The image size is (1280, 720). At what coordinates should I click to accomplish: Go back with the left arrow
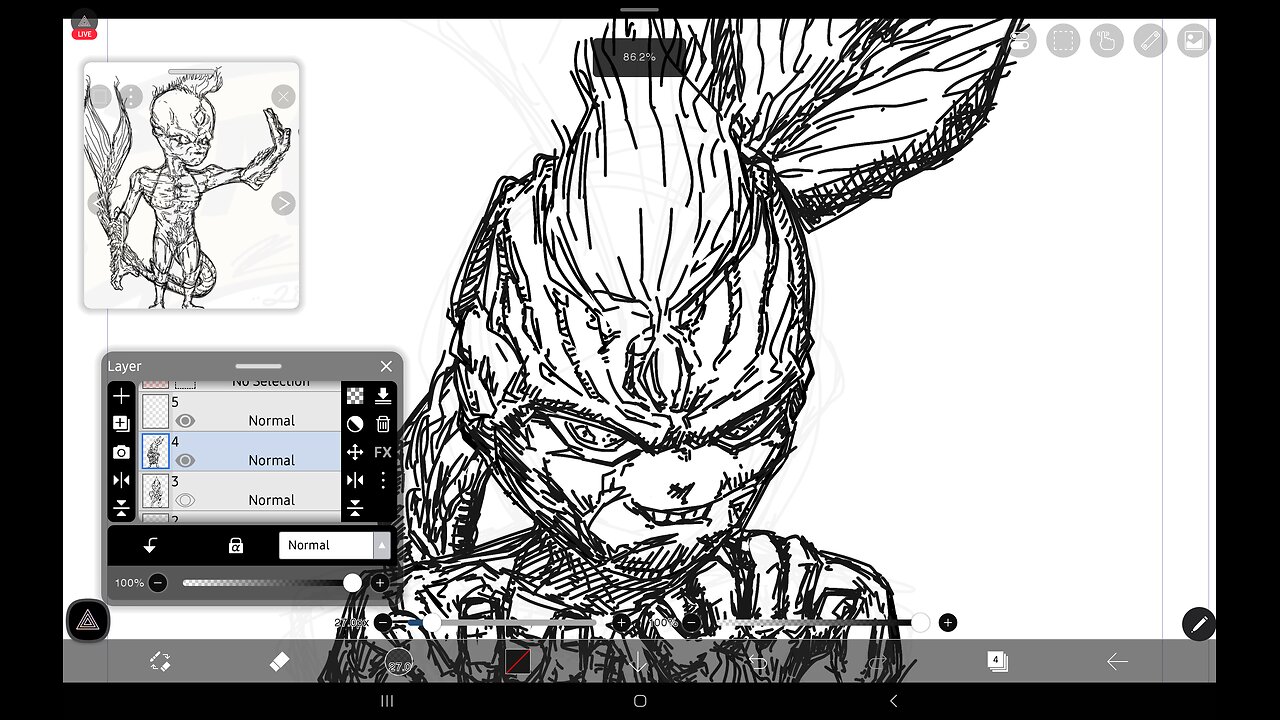click(1117, 661)
